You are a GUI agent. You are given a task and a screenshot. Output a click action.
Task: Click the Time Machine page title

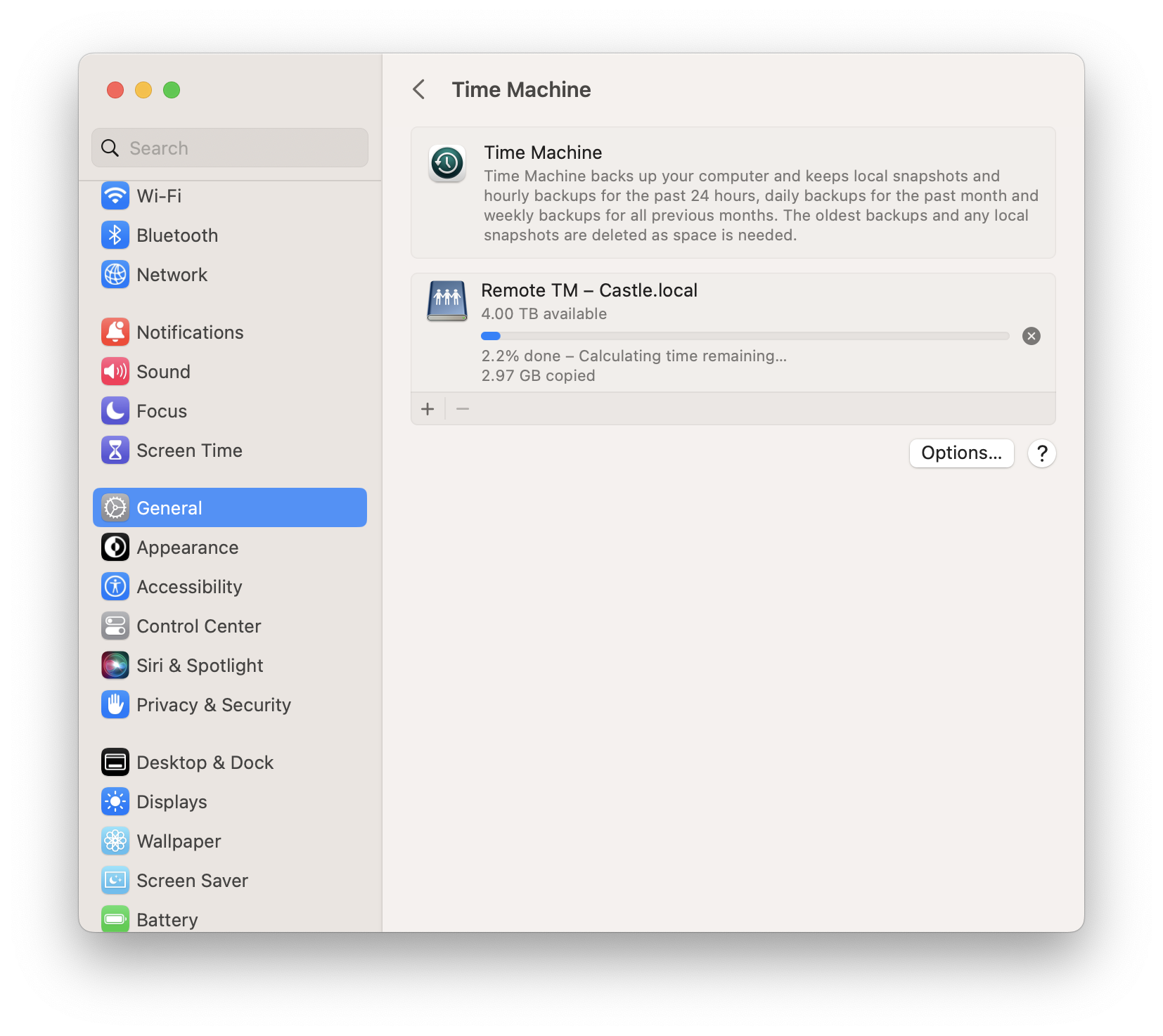(522, 90)
